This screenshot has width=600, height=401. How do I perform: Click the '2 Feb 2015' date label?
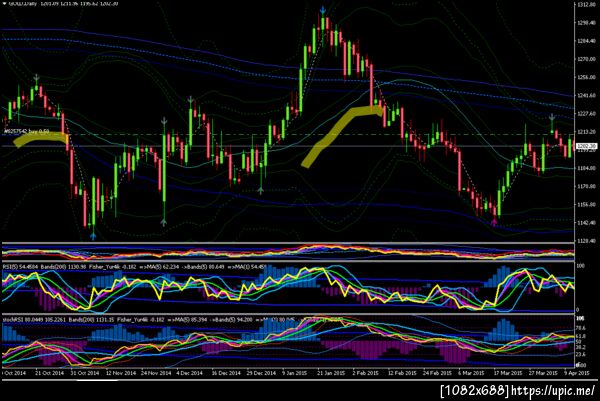(365, 373)
